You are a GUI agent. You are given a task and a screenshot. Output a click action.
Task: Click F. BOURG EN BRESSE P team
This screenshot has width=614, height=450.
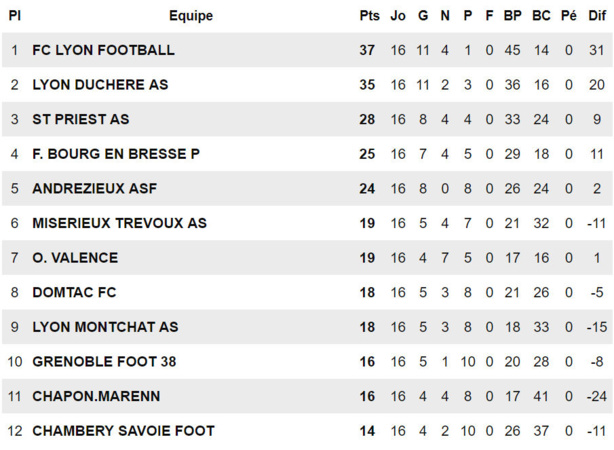[116, 154]
